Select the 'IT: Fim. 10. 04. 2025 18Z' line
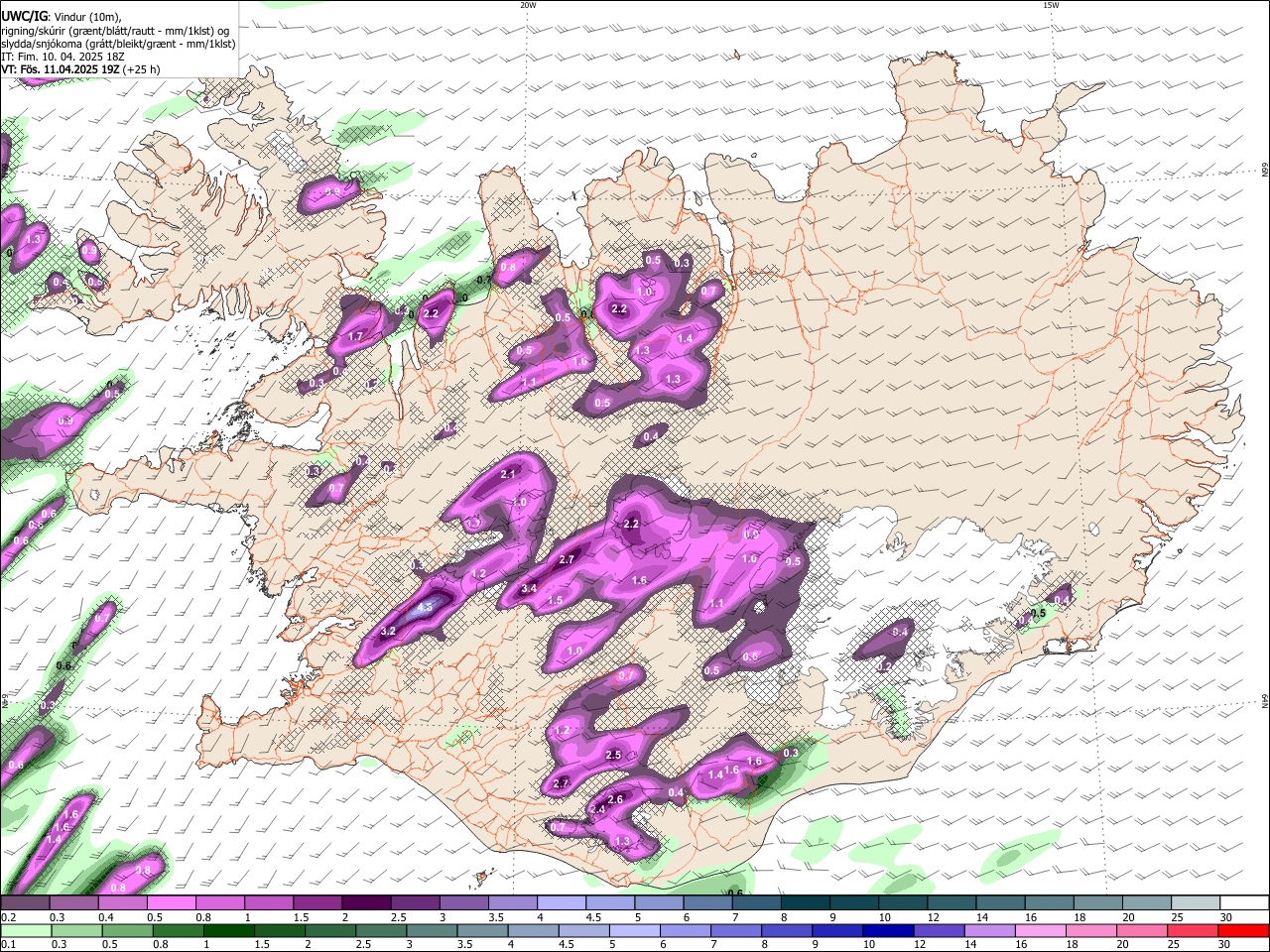 pyautogui.click(x=63, y=57)
